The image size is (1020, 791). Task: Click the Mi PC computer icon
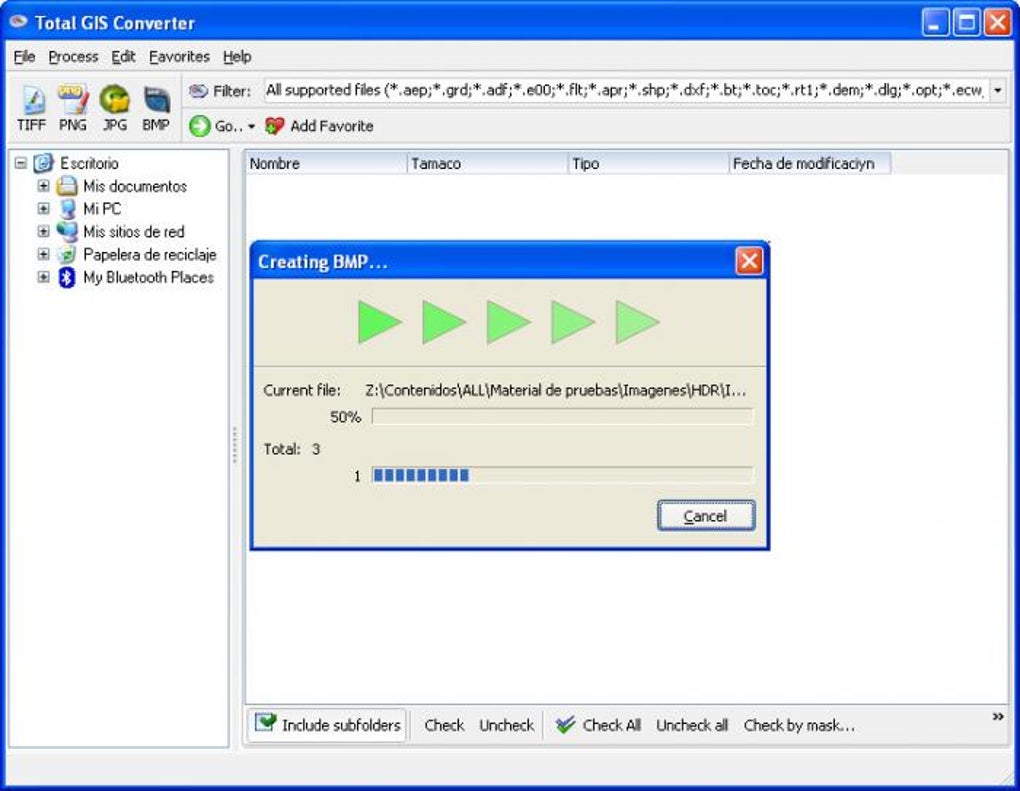67,209
